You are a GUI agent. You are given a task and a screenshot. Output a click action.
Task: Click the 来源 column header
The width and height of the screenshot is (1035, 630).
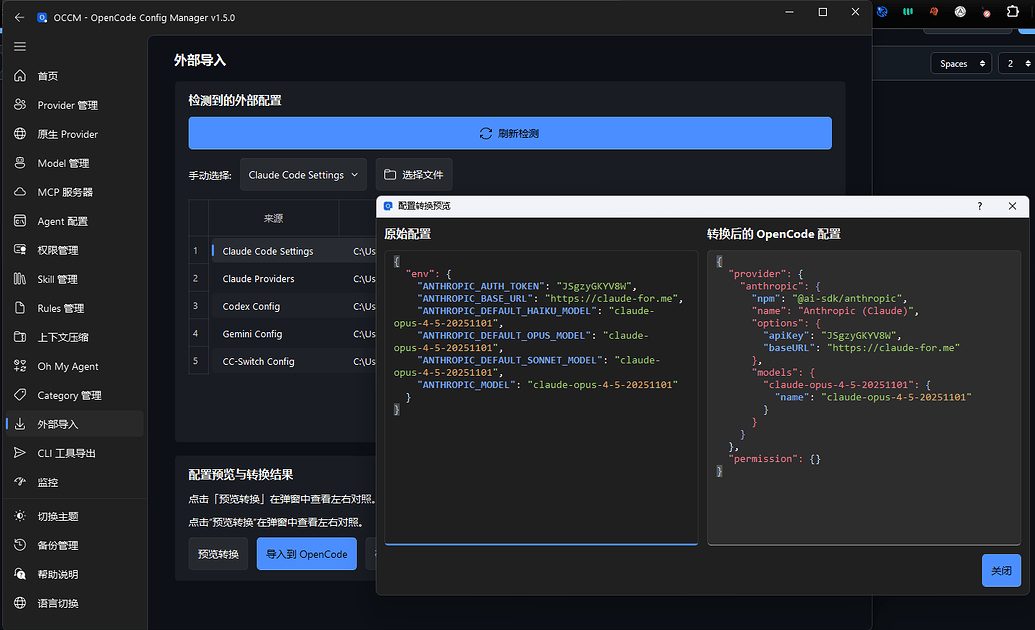pos(273,219)
